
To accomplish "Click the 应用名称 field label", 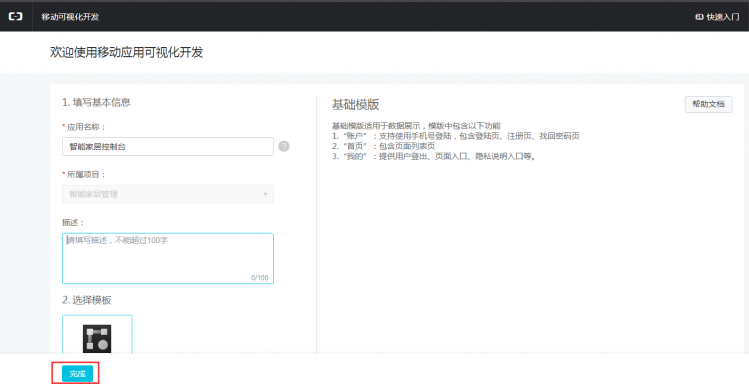I will (x=84, y=127).
